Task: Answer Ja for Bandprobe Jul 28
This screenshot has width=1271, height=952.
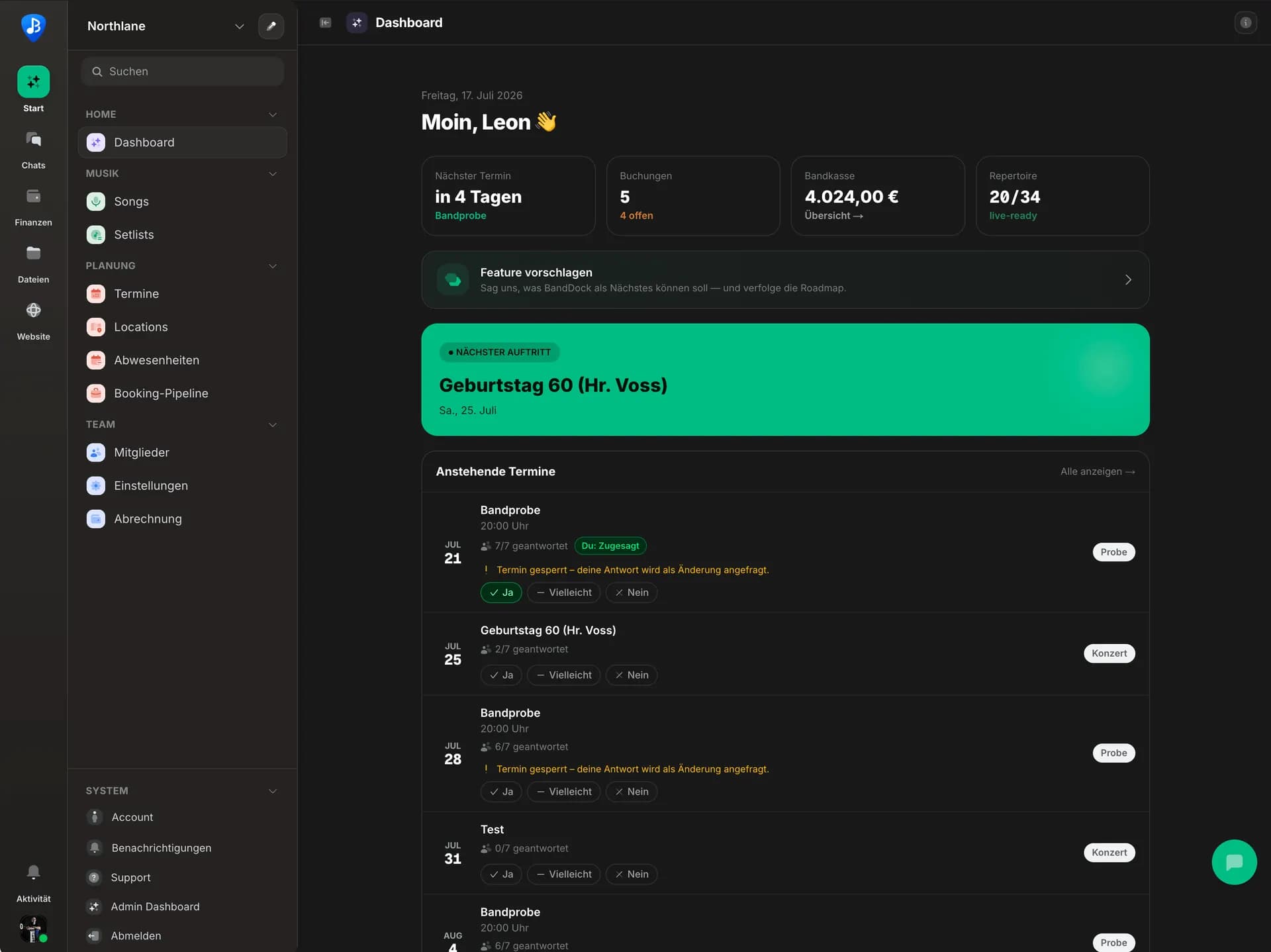Action: [501, 791]
